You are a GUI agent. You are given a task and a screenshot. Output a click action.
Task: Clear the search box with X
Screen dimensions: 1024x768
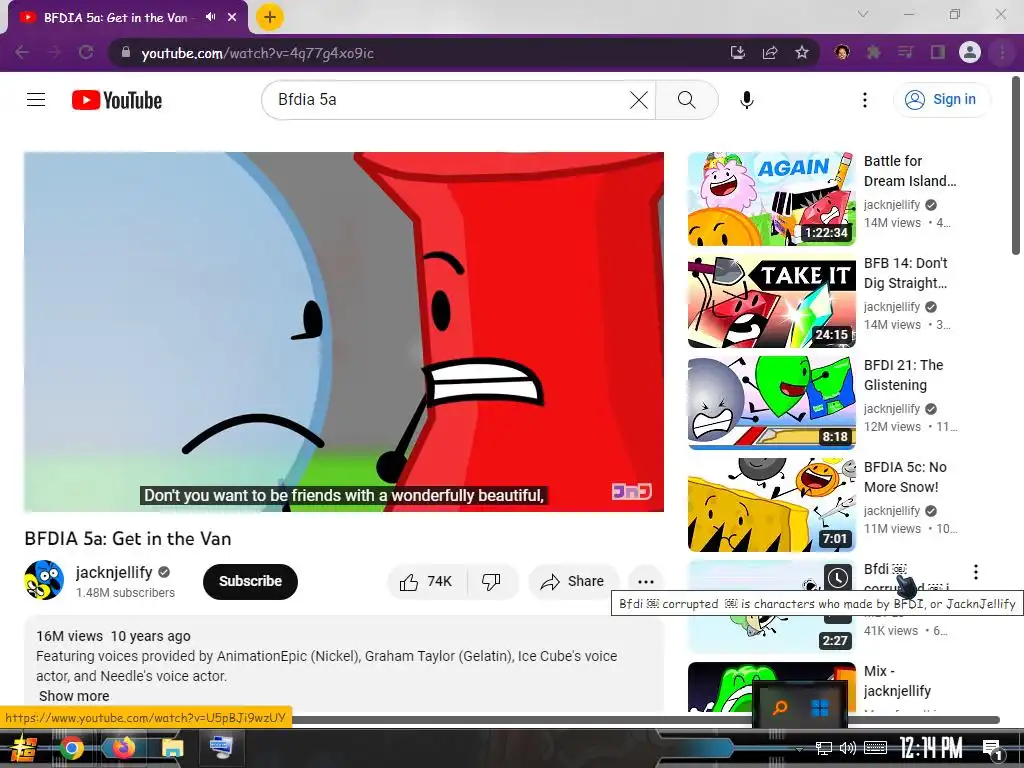pos(639,100)
